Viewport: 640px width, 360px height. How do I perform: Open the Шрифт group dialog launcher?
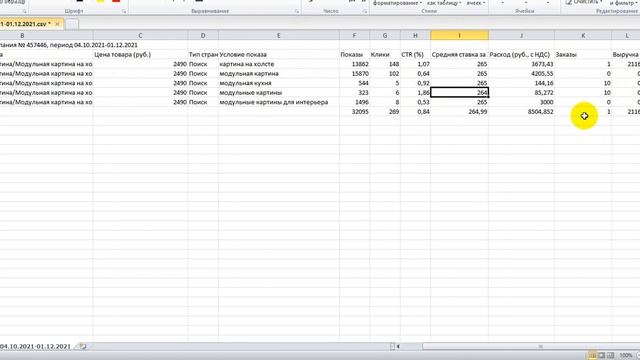point(124,11)
